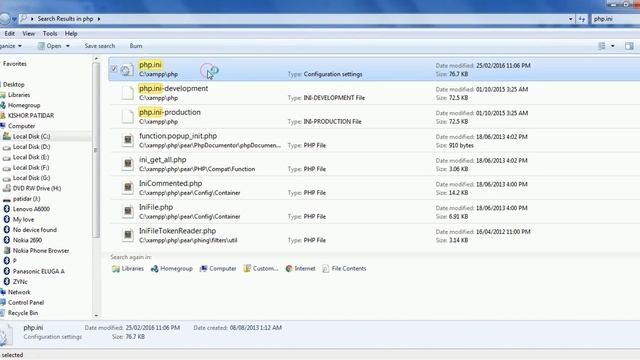Open Favorites in the navigation pane
This screenshot has height=360, width=640.
[x=15, y=64]
